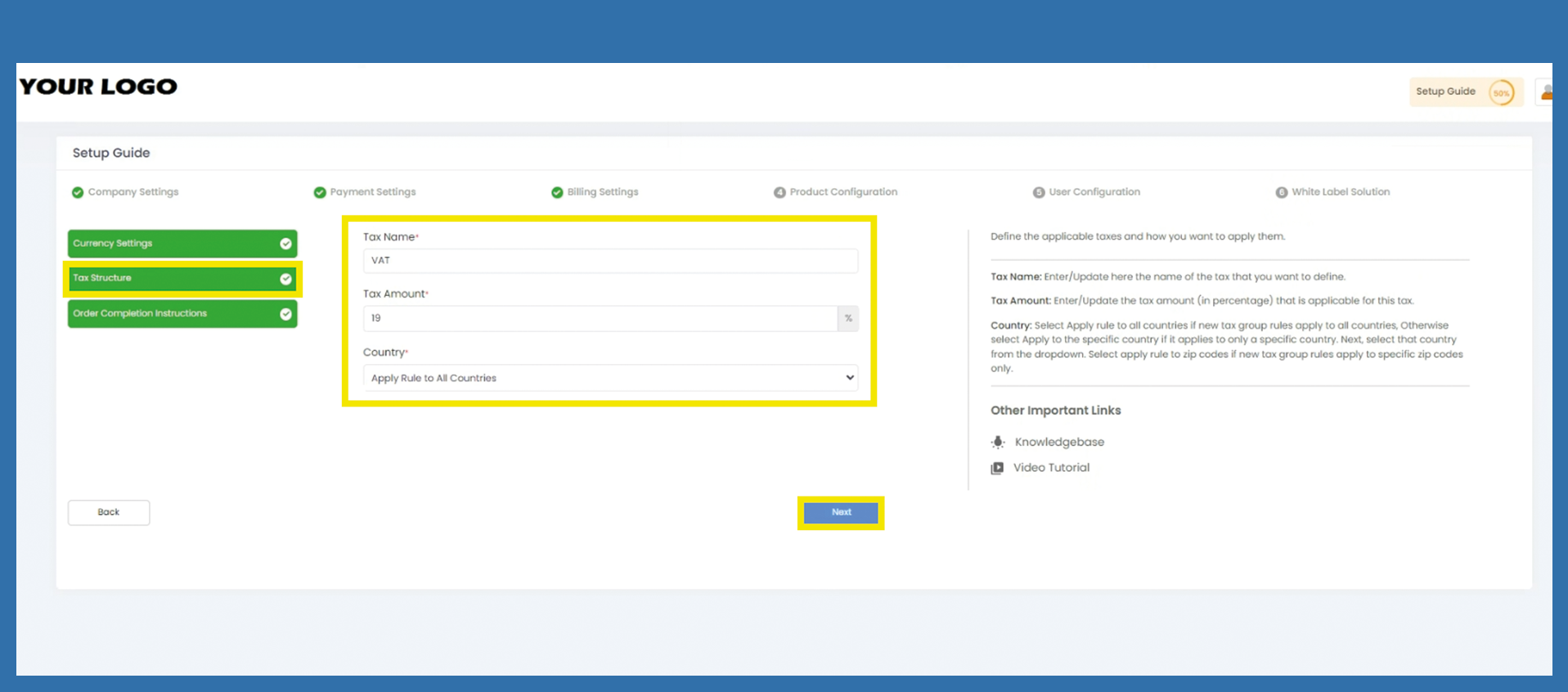Click the Payment Settings green check icon

(320, 192)
